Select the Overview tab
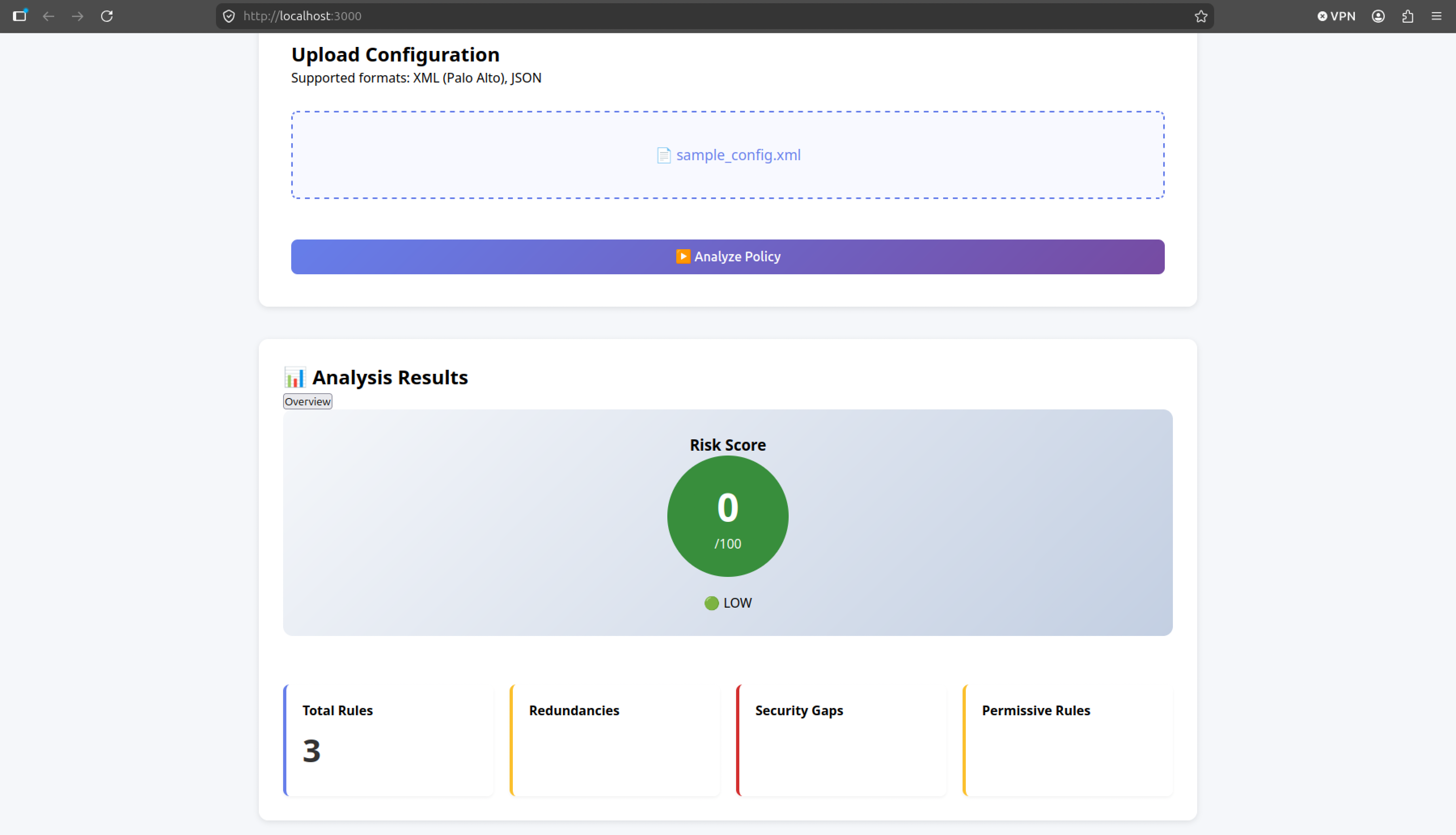Screen dimensions: 1456x835 (x=308, y=401)
